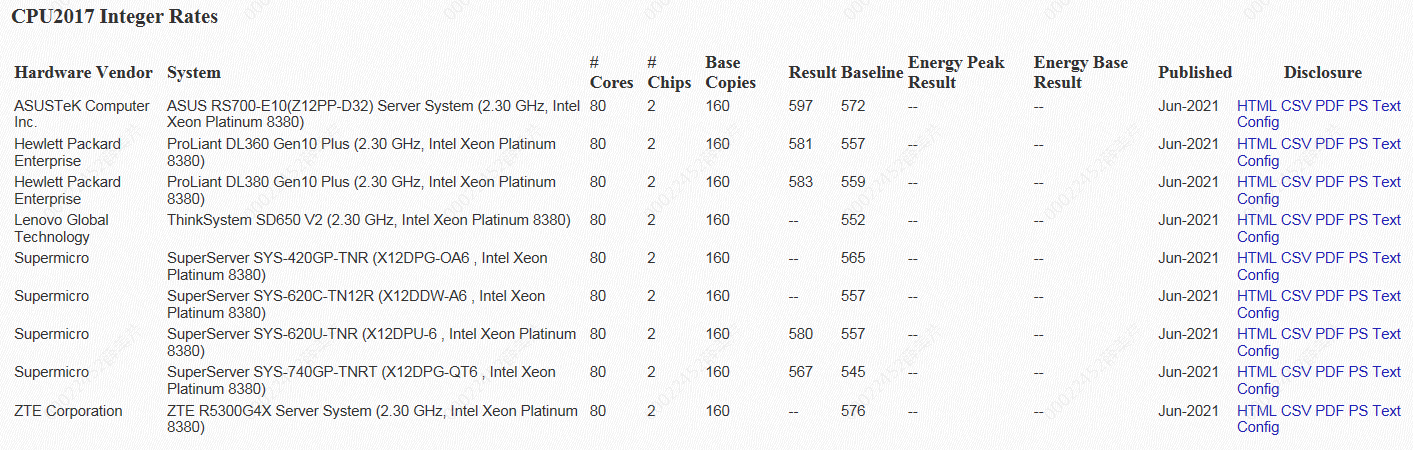The height and width of the screenshot is (450, 1413).
Task: Click the System column header
Action: coord(194,73)
